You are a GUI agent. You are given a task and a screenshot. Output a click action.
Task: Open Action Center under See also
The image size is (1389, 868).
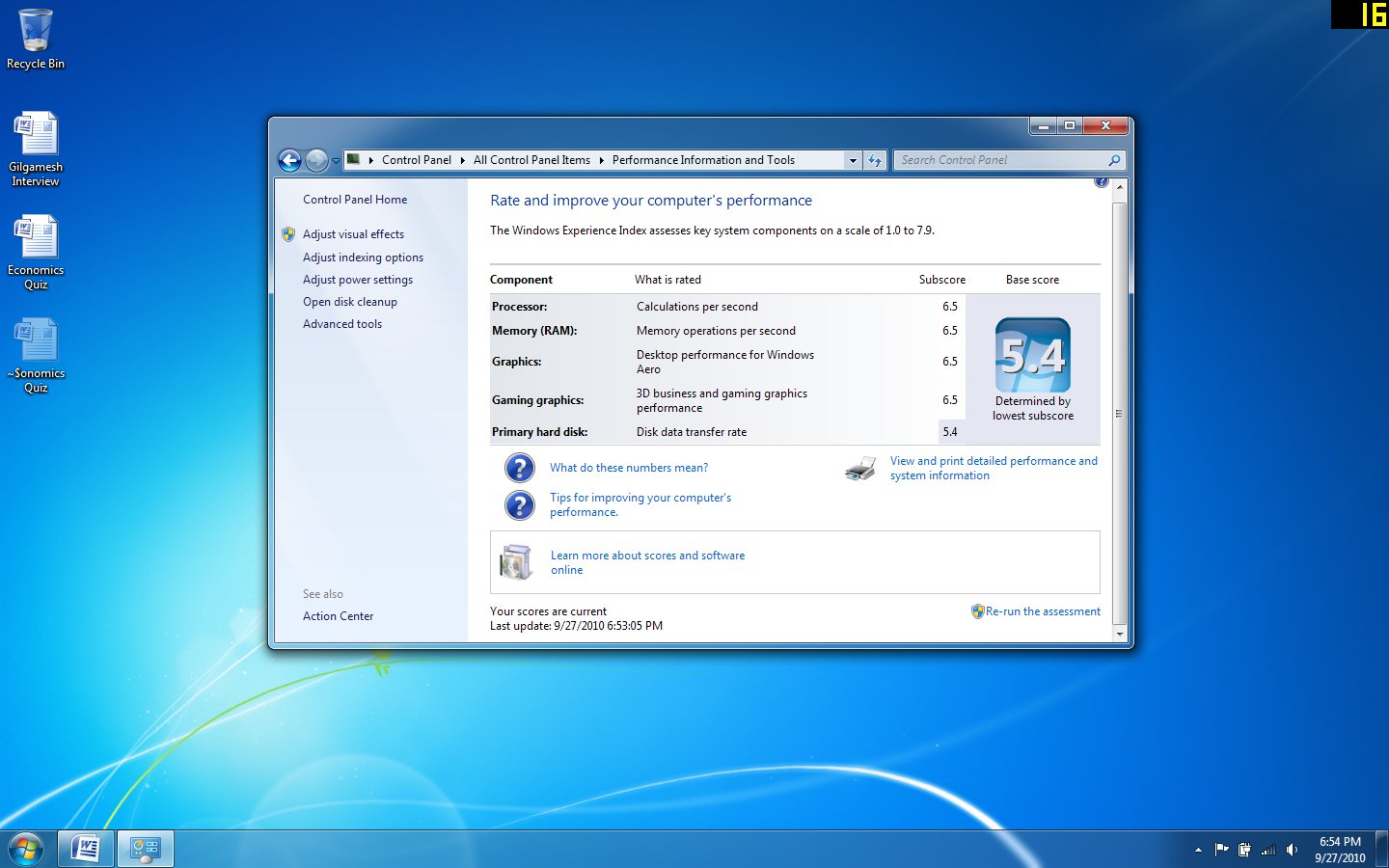coord(338,616)
